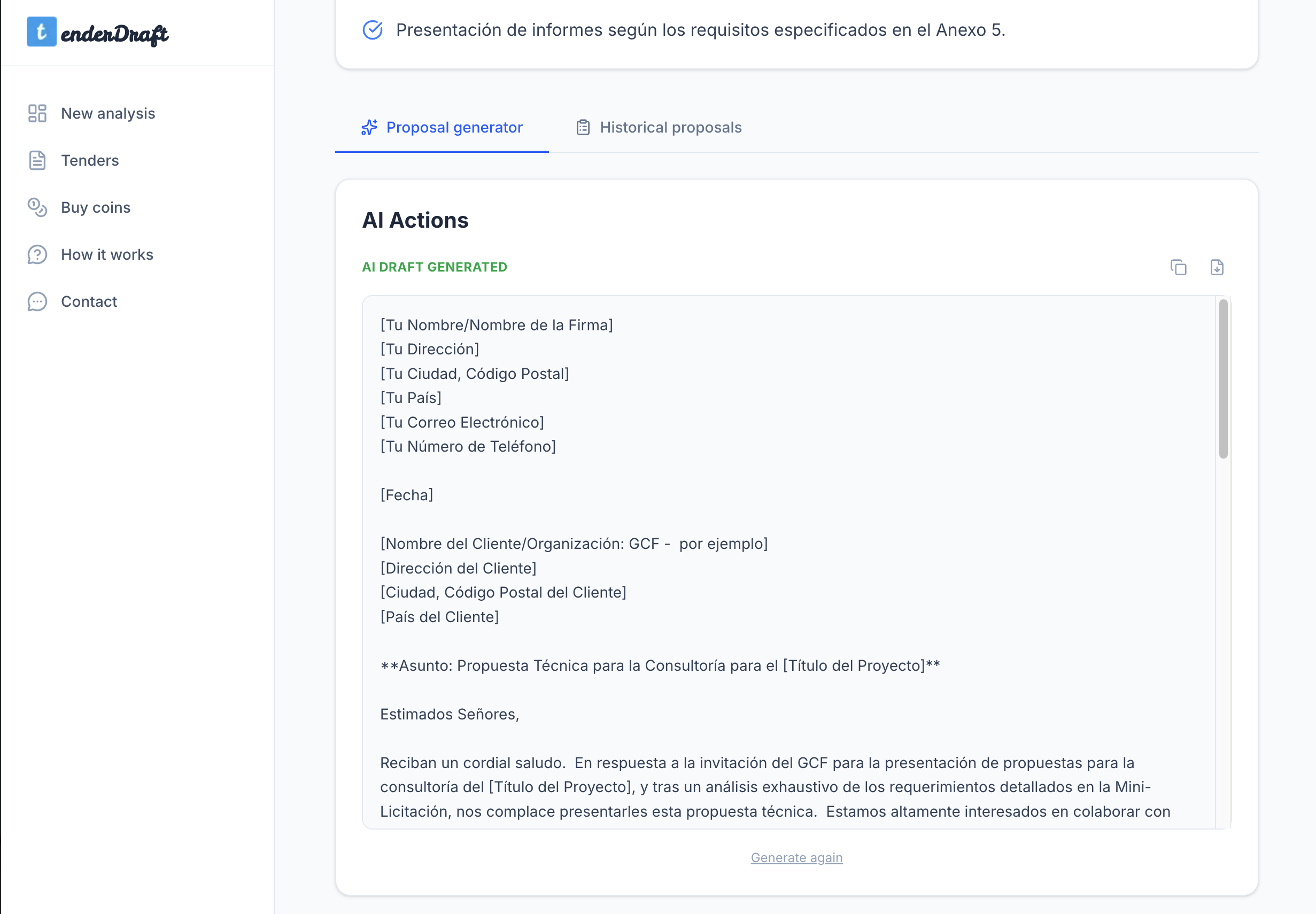This screenshot has height=914, width=1316.
Task: Open the Contact chat bubble icon
Action: [x=37, y=301]
